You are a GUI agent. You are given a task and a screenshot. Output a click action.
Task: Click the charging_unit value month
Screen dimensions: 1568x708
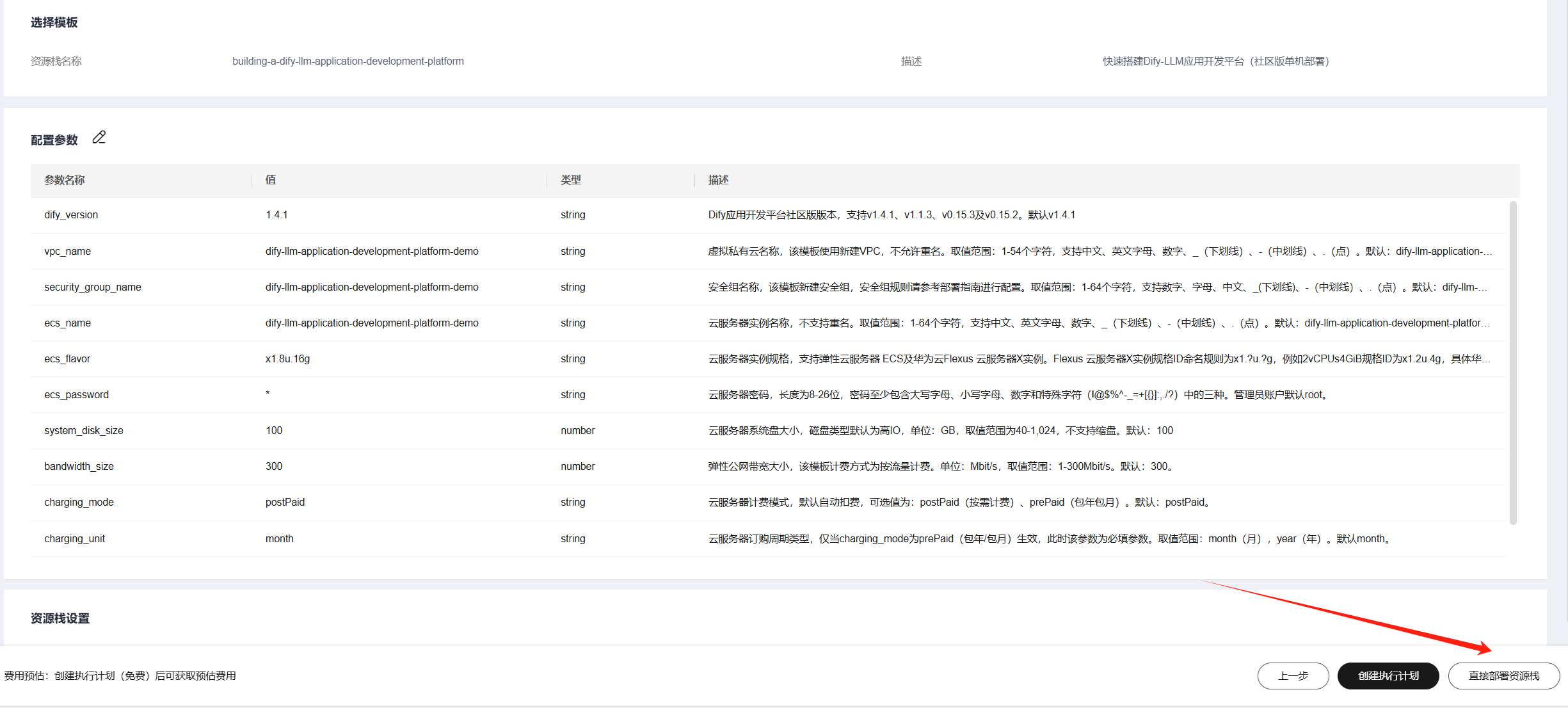tap(279, 539)
